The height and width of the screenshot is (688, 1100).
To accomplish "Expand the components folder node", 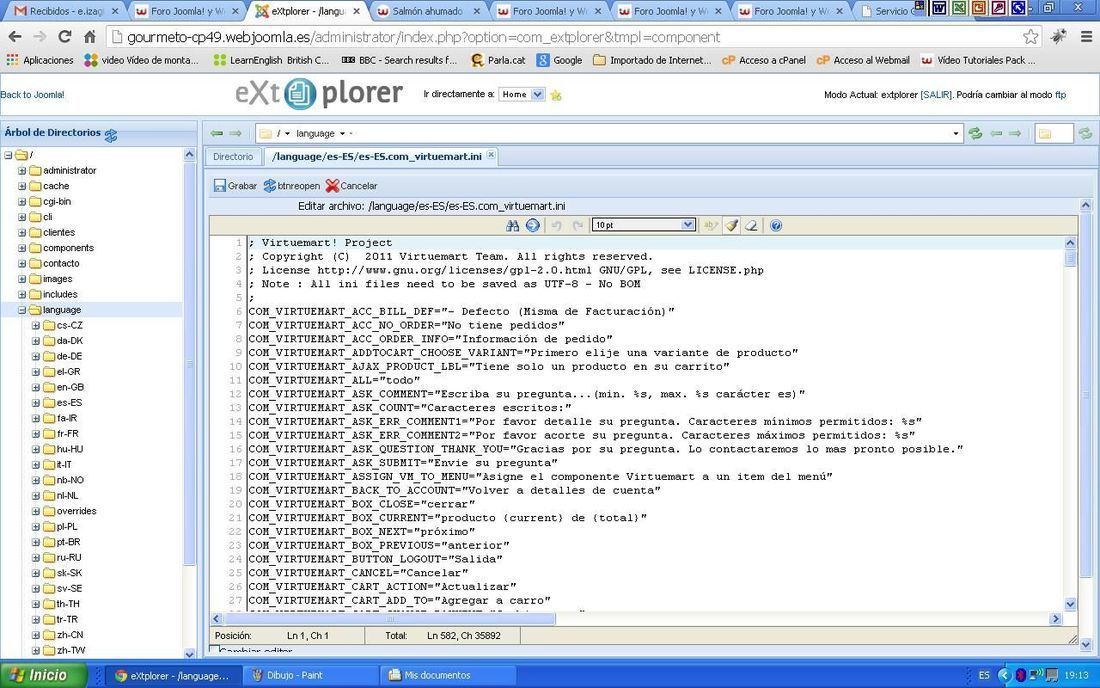I will tap(22, 248).
